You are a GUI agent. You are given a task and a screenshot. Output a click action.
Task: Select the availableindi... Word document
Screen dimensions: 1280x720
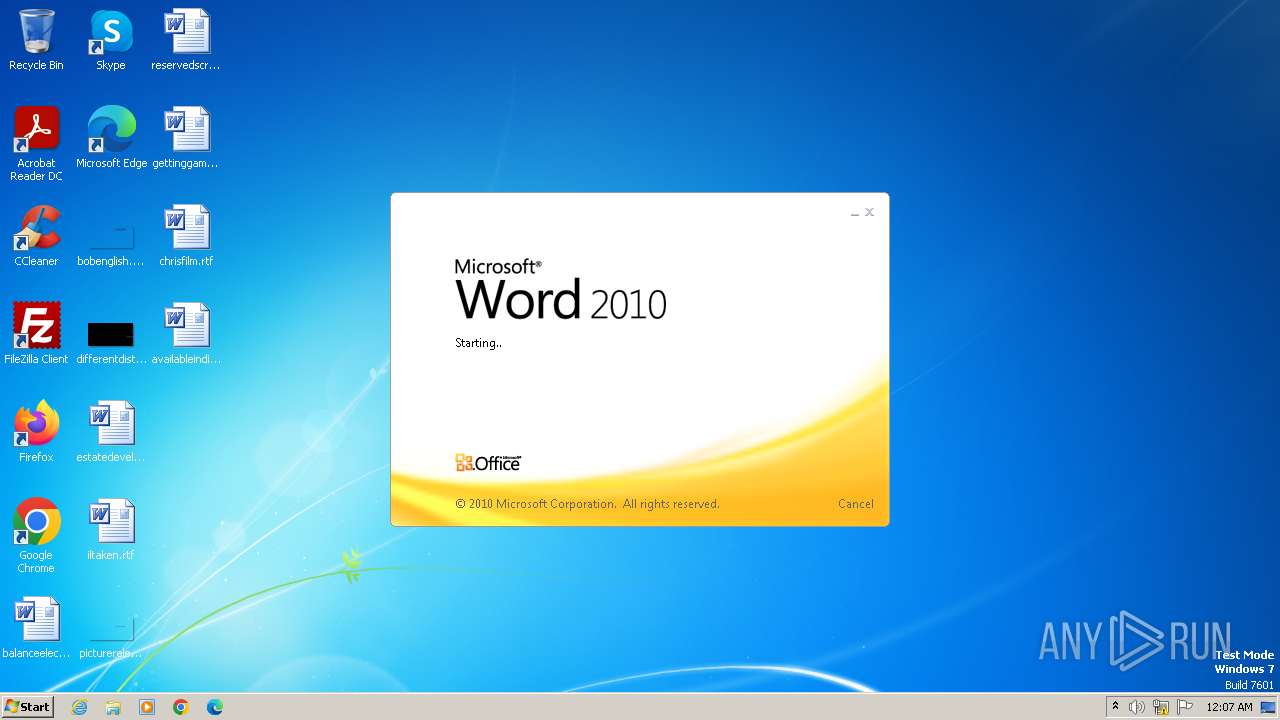point(186,334)
